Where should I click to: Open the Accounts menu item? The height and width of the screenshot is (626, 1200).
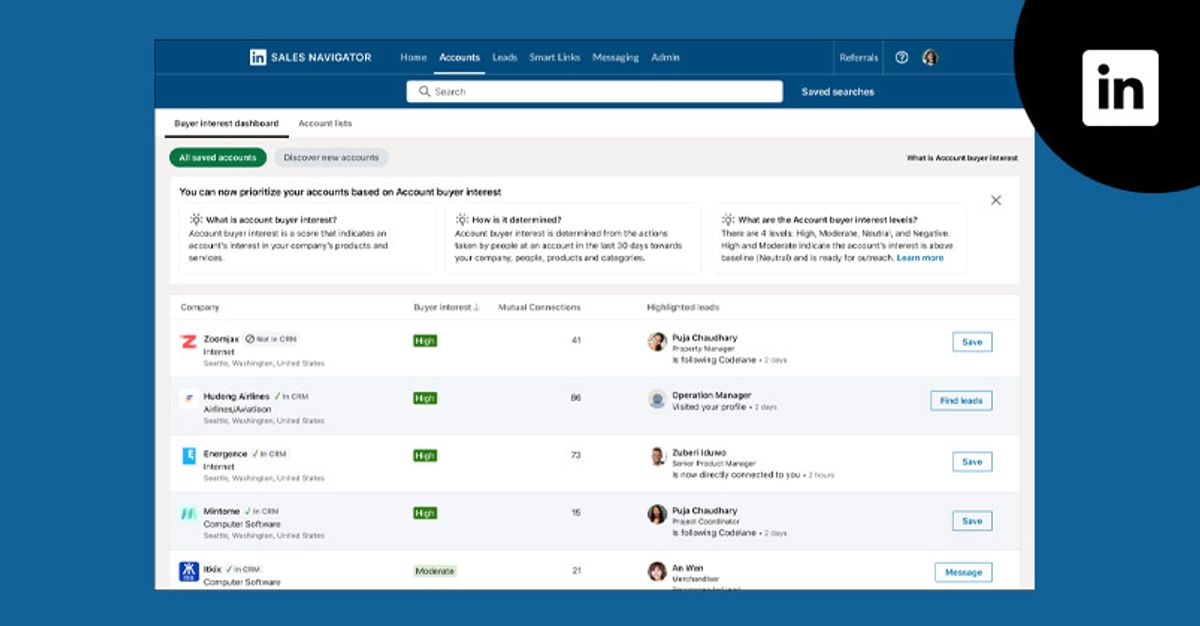click(x=459, y=57)
